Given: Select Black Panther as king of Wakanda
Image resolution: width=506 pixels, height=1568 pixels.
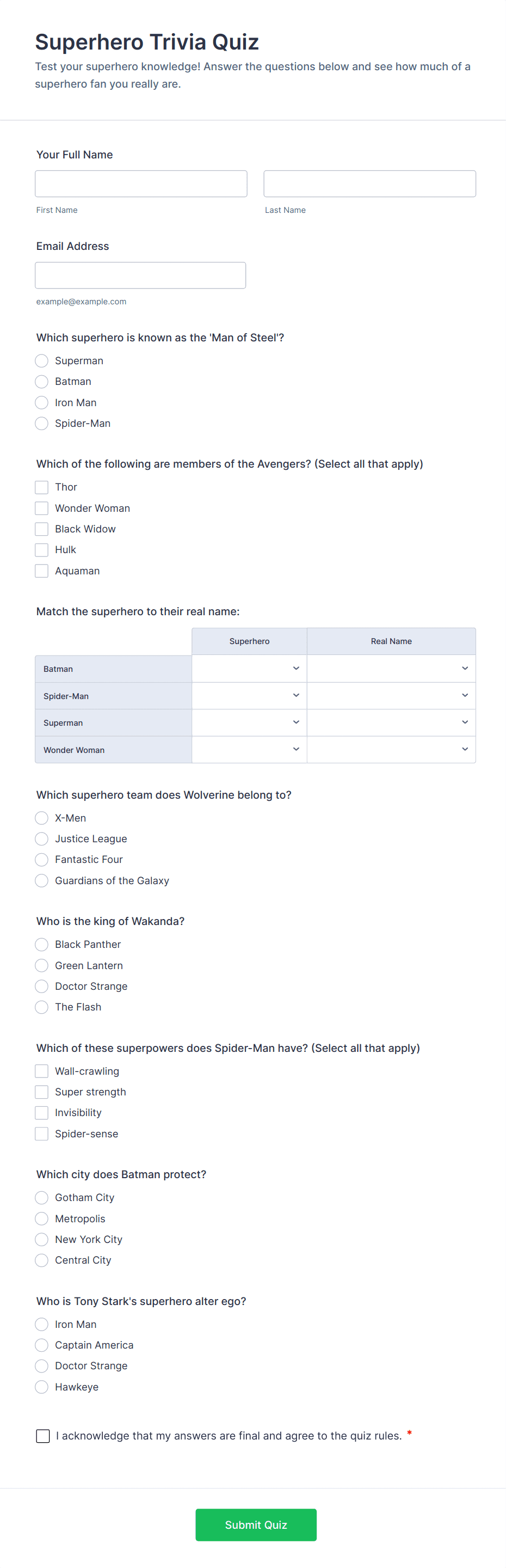Looking at the screenshot, I should (x=41, y=944).
